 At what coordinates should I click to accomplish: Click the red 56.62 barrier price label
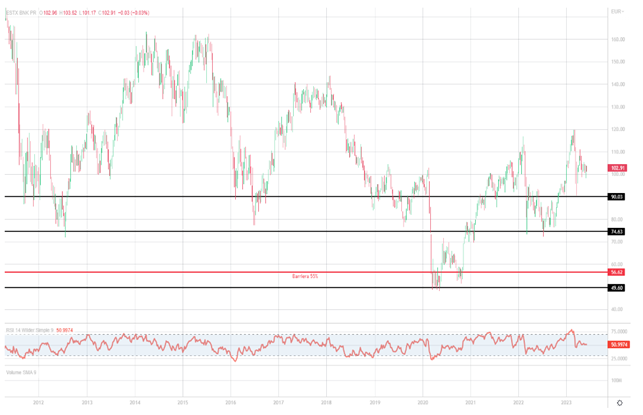pyautogui.click(x=617, y=272)
